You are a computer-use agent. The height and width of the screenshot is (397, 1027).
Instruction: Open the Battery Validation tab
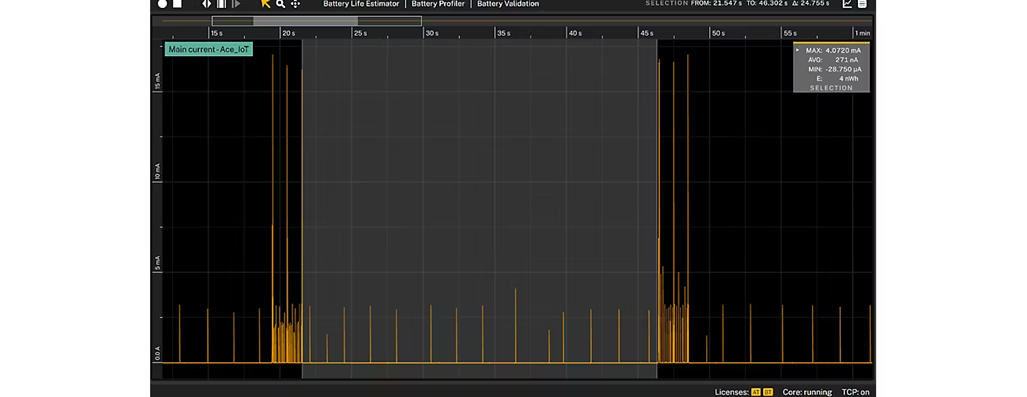click(x=508, y=4)
